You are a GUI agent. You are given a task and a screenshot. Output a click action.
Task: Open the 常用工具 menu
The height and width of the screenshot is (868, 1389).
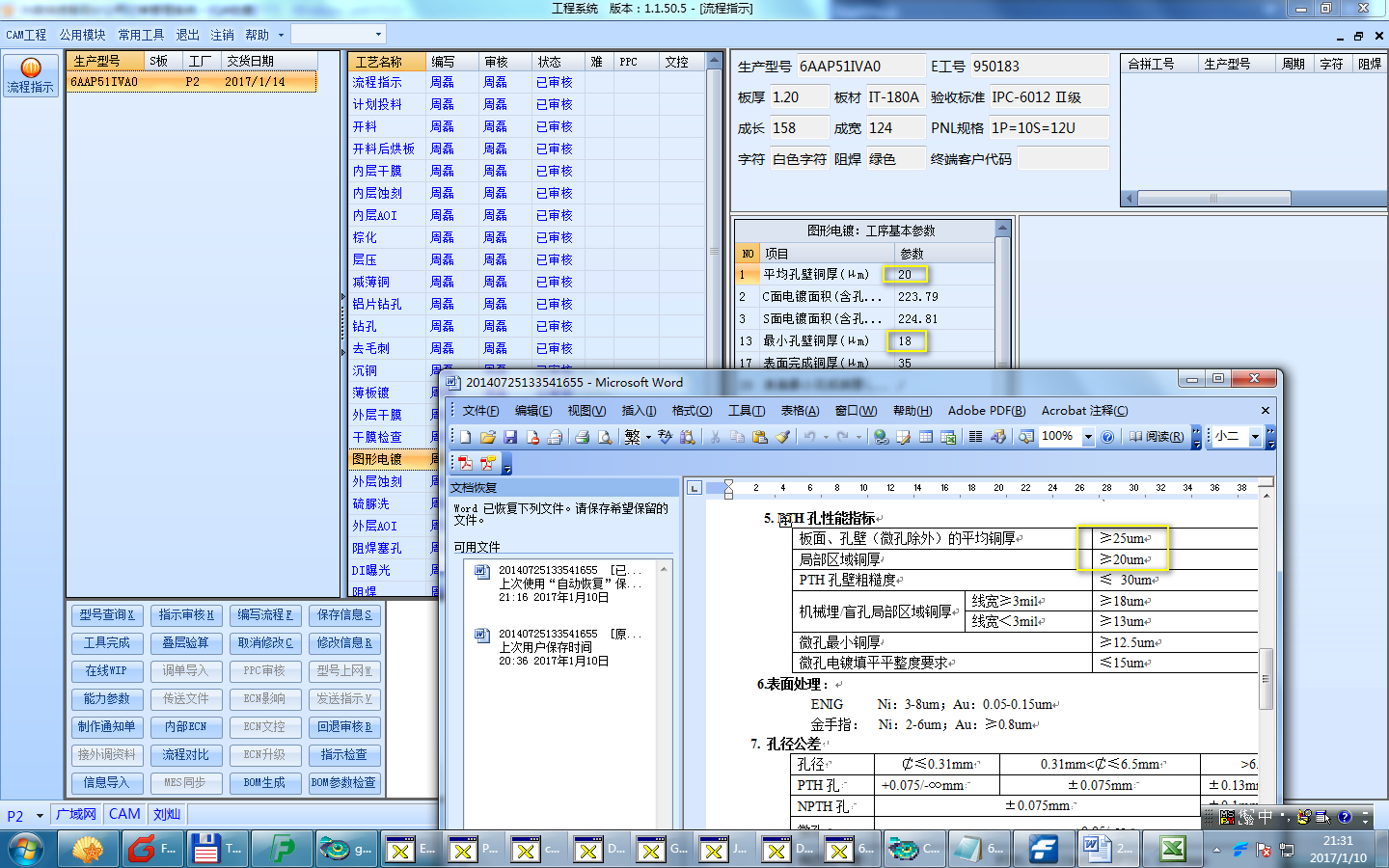pos(141,35)
